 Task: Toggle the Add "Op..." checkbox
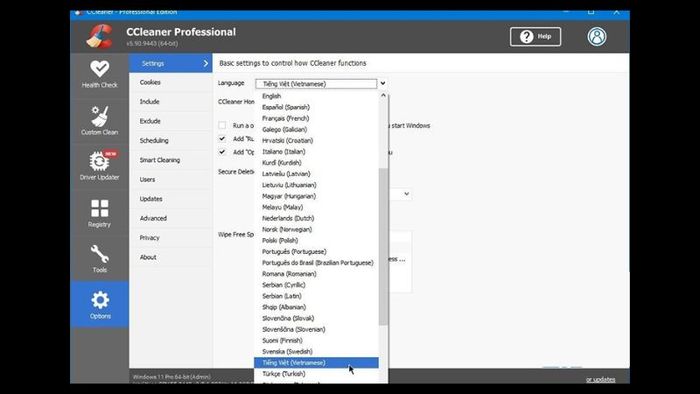tap(222, 152)
